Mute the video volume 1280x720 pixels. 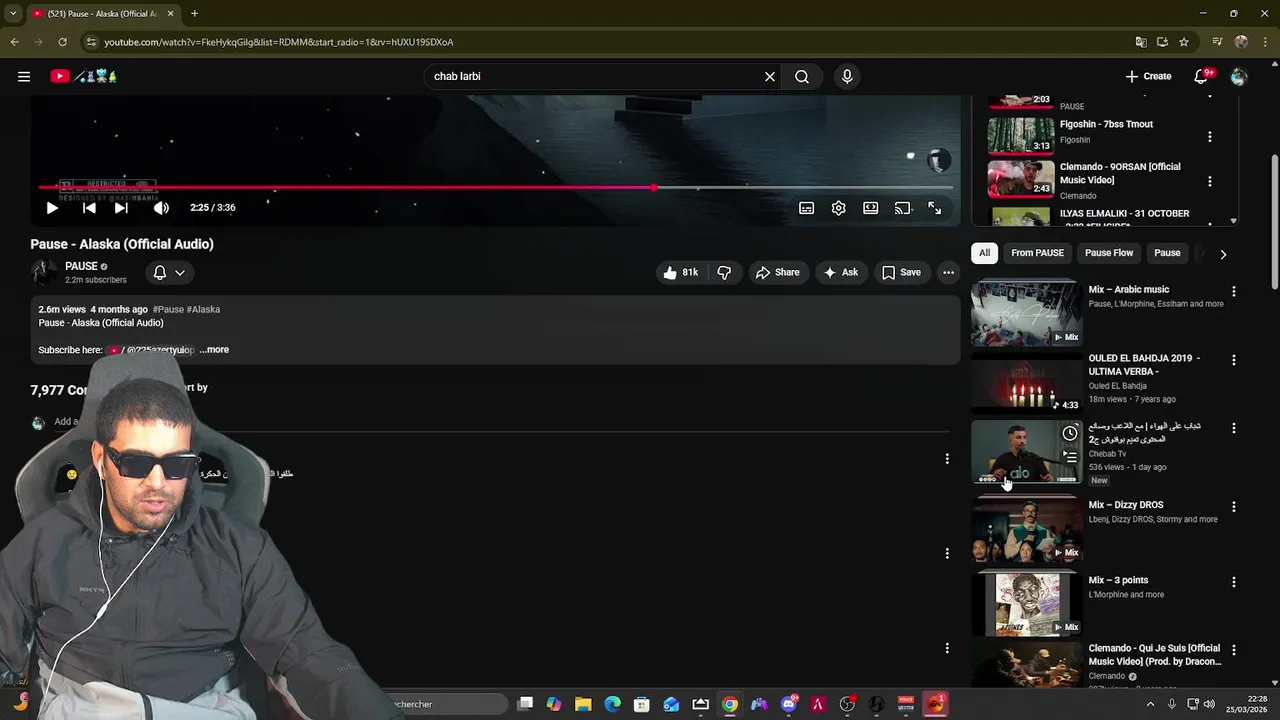click(x=161, y=208)
